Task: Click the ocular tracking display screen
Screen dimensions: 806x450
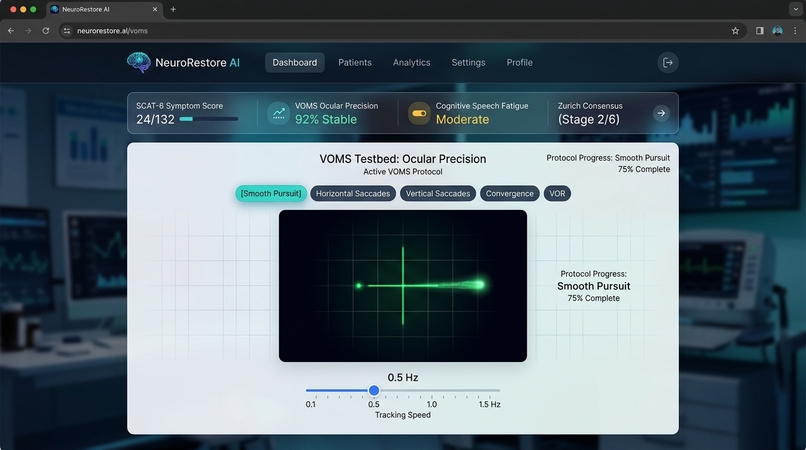Action: 402,285
